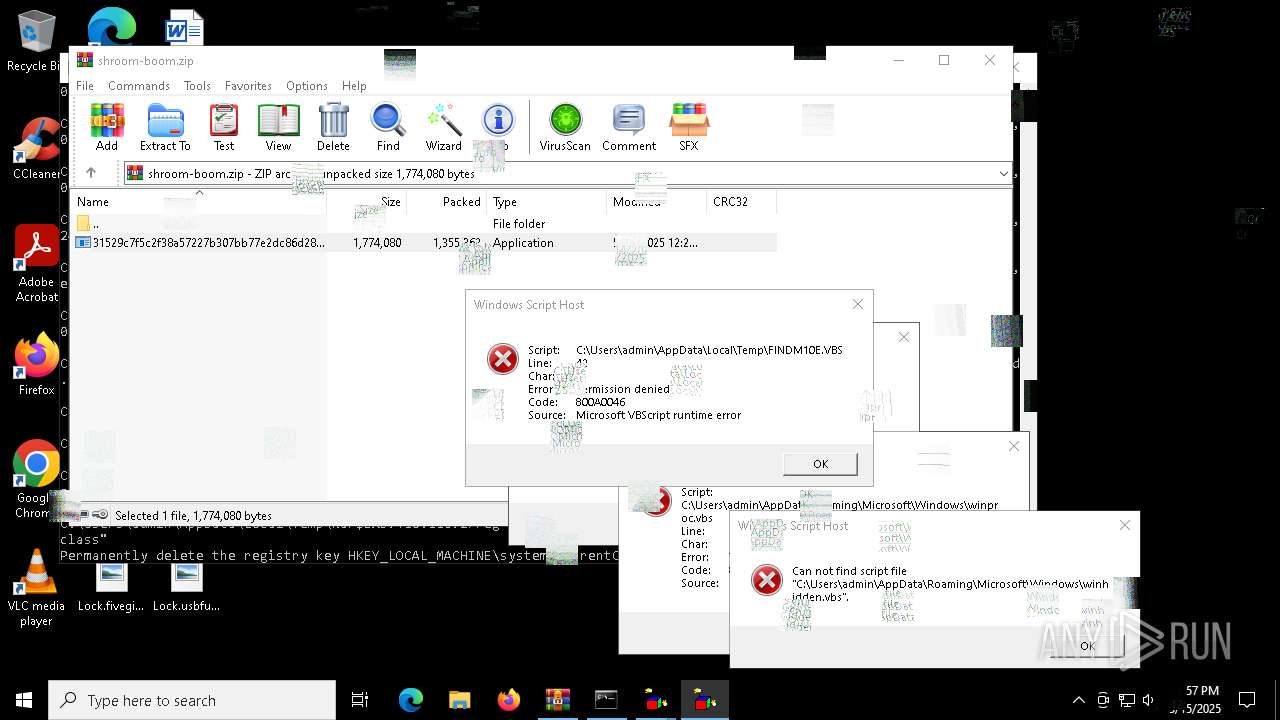Click the Add toolbar icon in WinRAR
The image size is (1280, 720).
107,127
